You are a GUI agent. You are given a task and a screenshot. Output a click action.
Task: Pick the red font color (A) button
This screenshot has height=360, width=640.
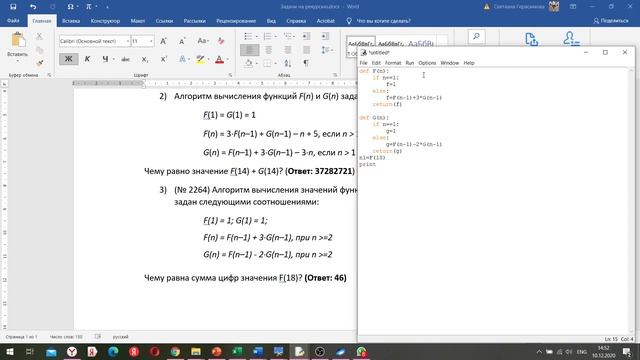[x=219, y=60]
